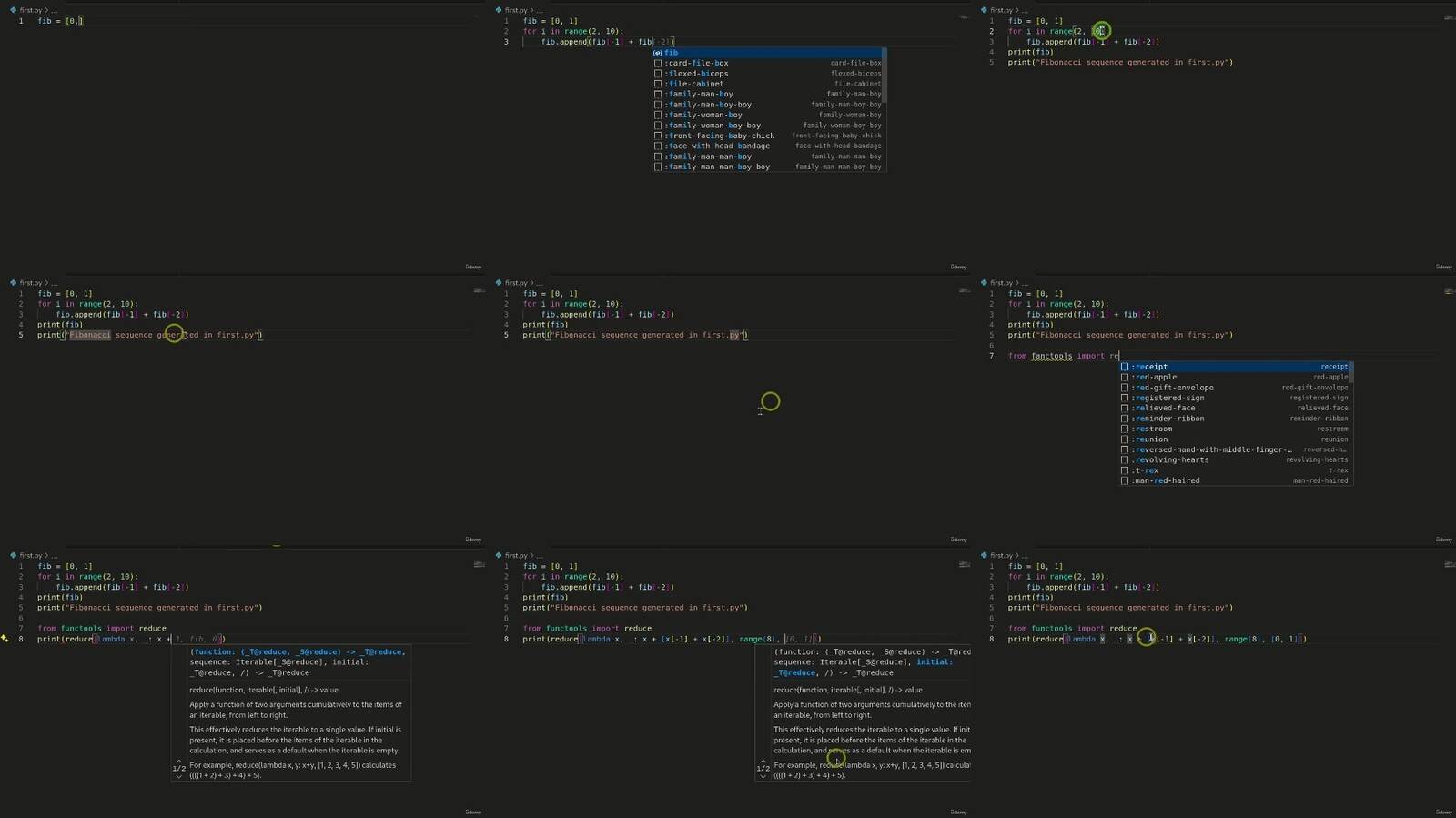Show next signature in popup highlighting 'function:'
1456x818 pixels.
tap(179, 776)
